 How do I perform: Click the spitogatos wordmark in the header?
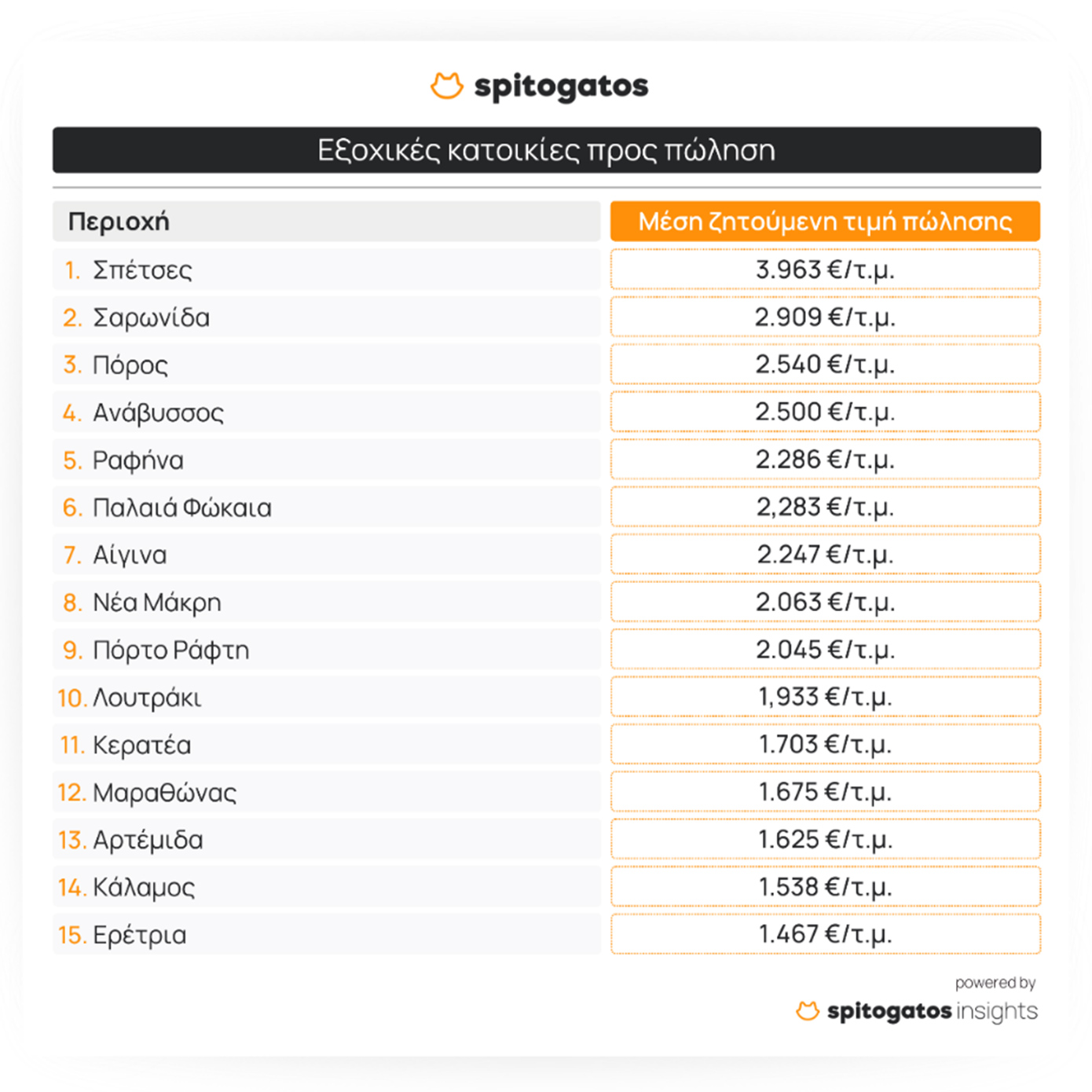pos(561,86)
